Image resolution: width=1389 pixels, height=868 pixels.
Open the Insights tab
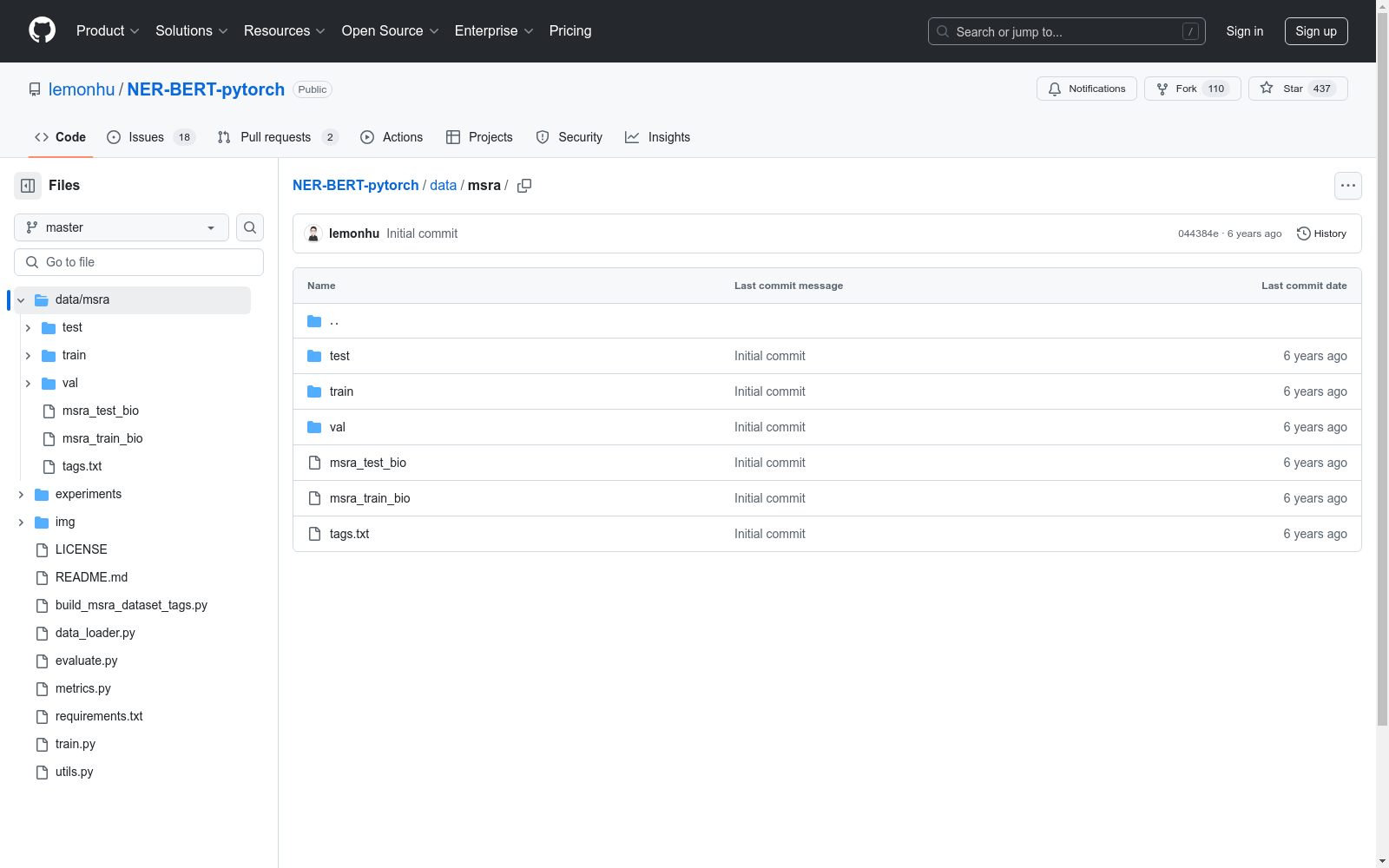coord(658,137)
